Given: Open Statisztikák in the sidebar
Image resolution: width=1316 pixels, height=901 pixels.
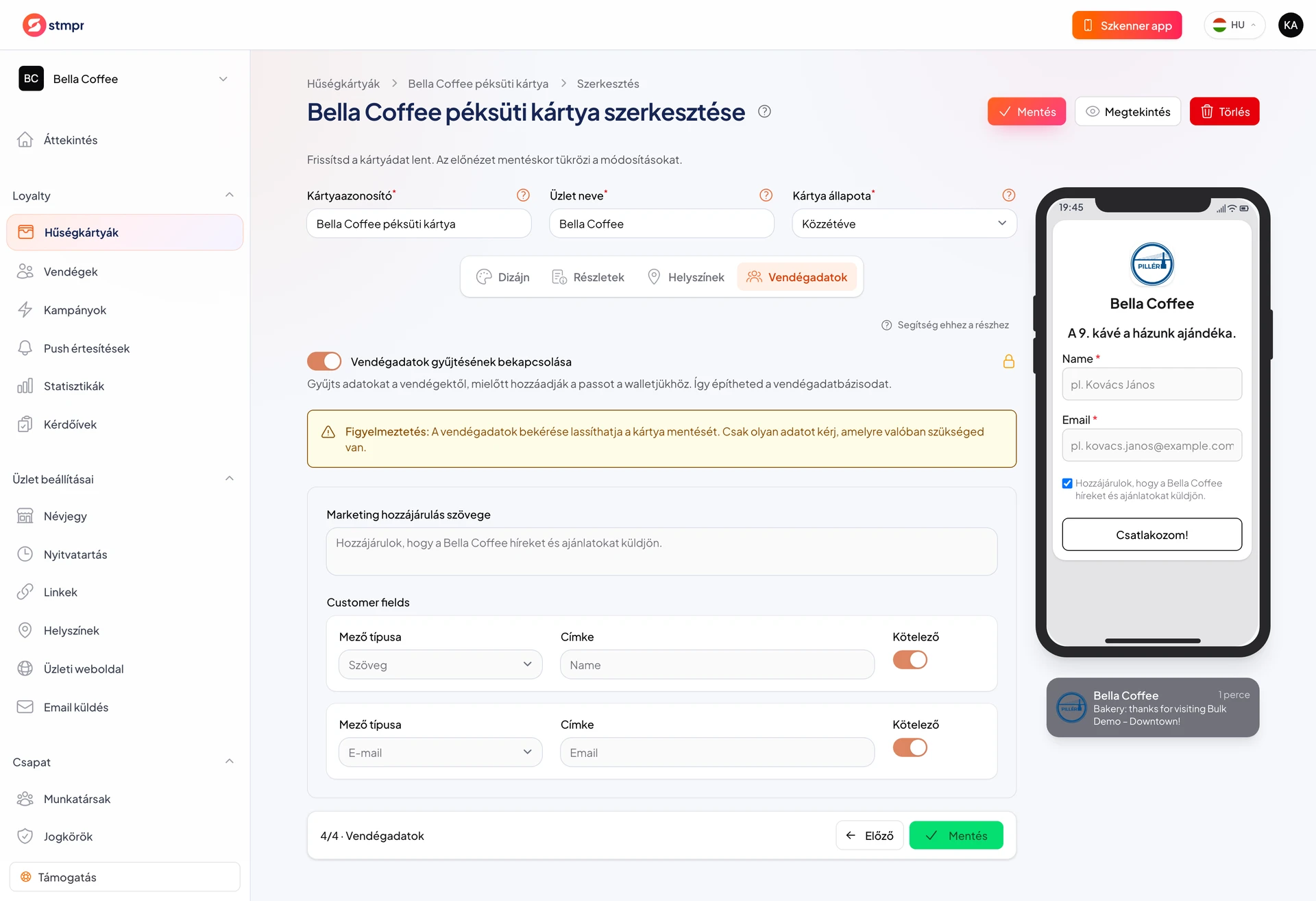Looking at the screenshot, I should pyautogui.click(x=125, y=386).
